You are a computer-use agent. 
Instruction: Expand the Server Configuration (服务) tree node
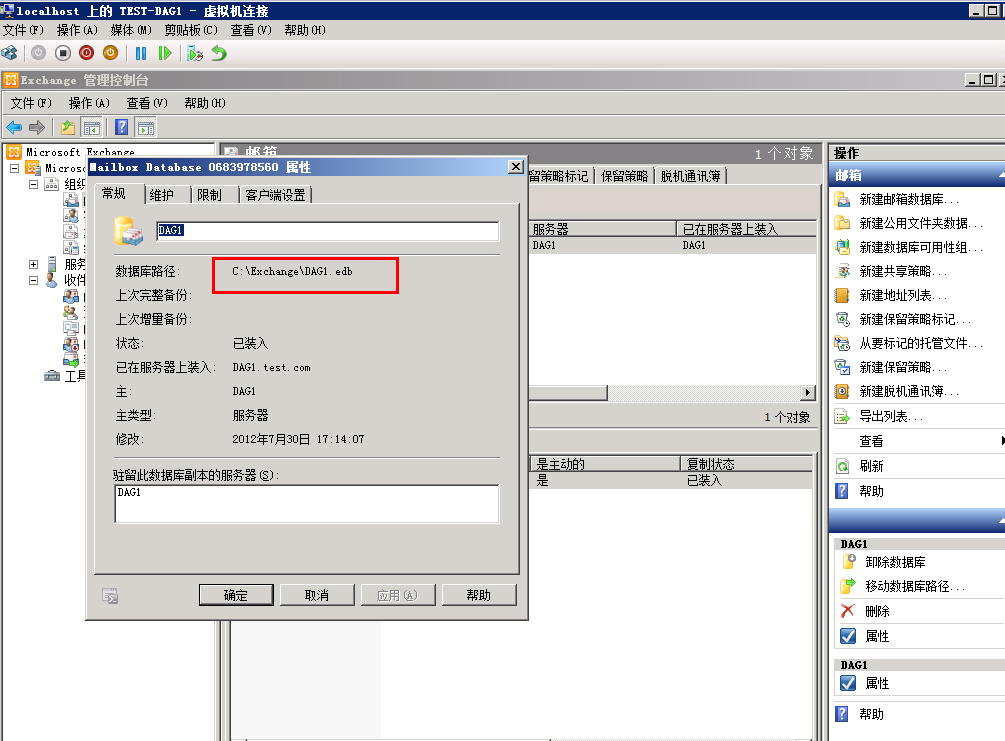(x=33, y=264)
